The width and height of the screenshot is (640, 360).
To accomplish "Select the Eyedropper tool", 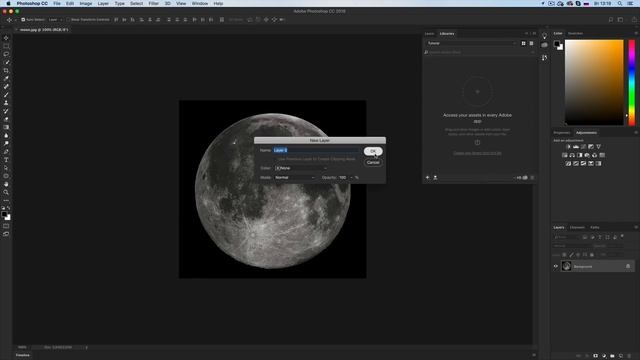I will [6, 78].
